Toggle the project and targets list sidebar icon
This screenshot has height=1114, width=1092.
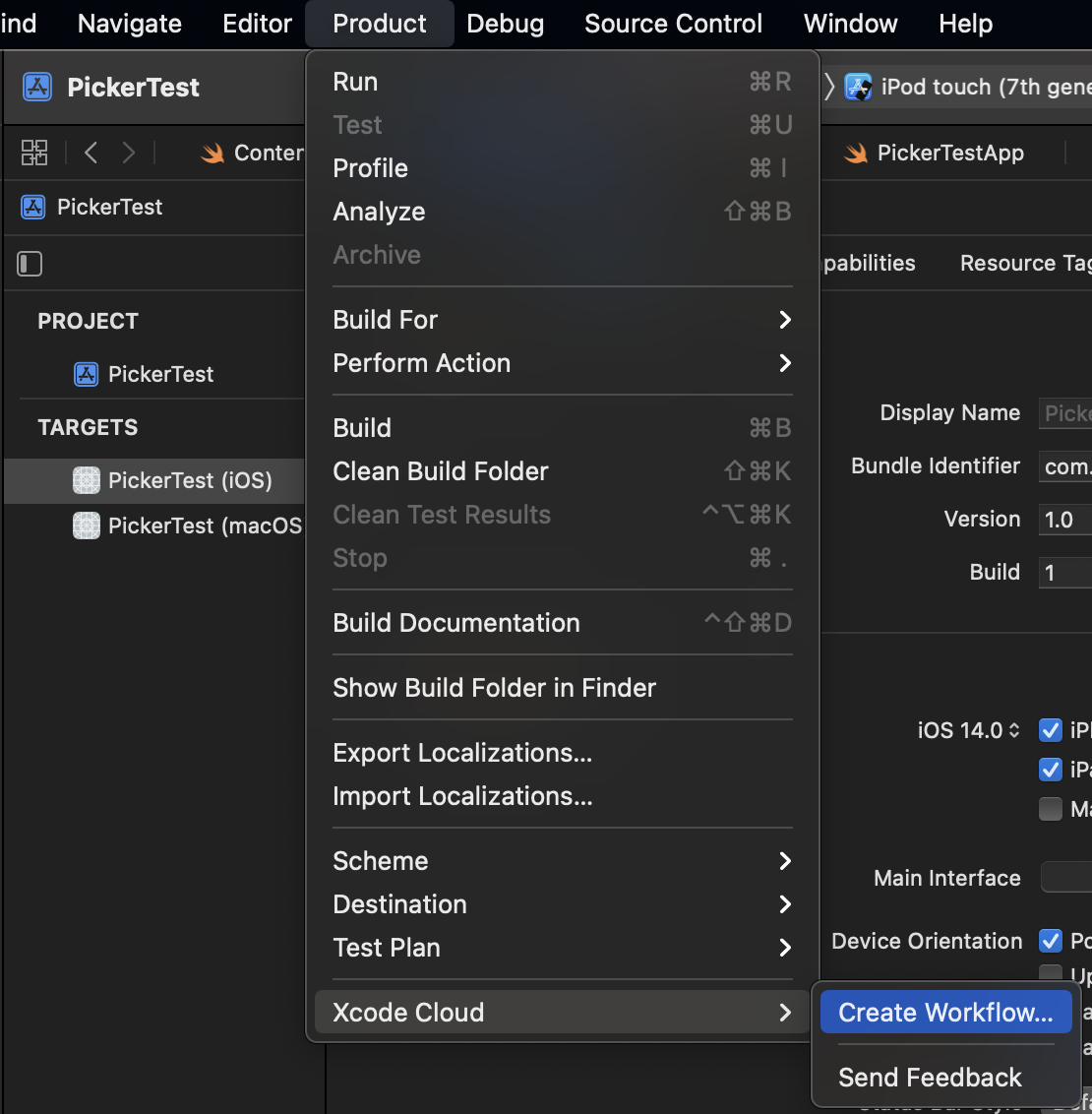tap(30, 264)
